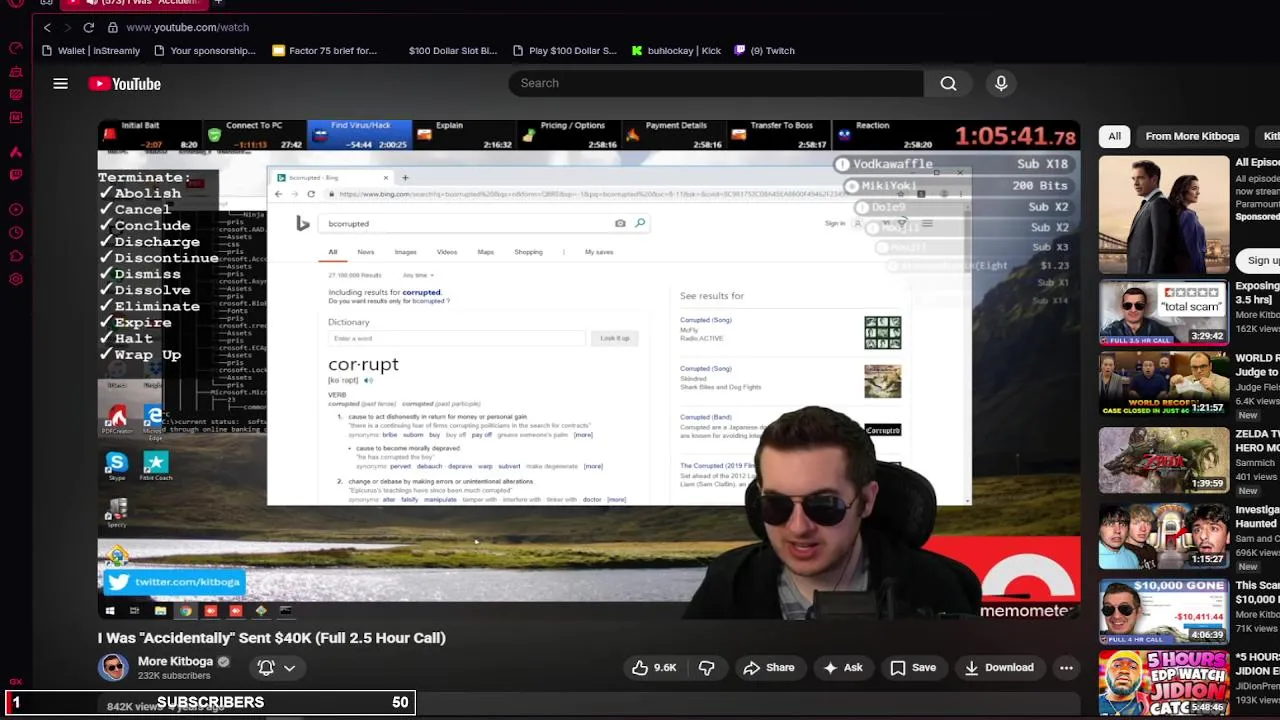Open the $100 Dollar Slot Bi... bookmark
The height and width of the screenshot is (720, 1280).
(x=452, y=50)
